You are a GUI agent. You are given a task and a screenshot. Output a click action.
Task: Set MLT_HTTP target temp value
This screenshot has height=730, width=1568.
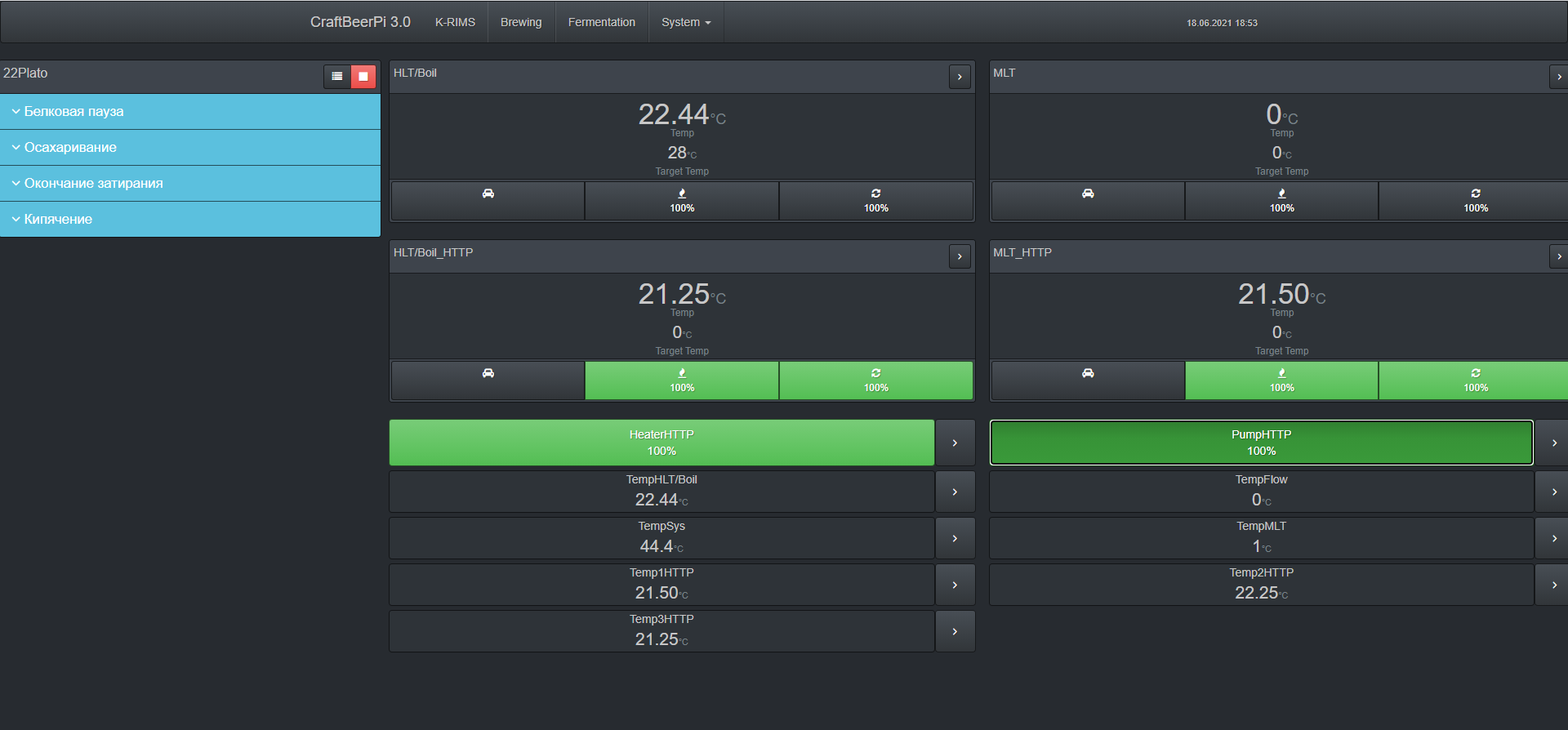pyautogui.click(x=1281, y=332)
